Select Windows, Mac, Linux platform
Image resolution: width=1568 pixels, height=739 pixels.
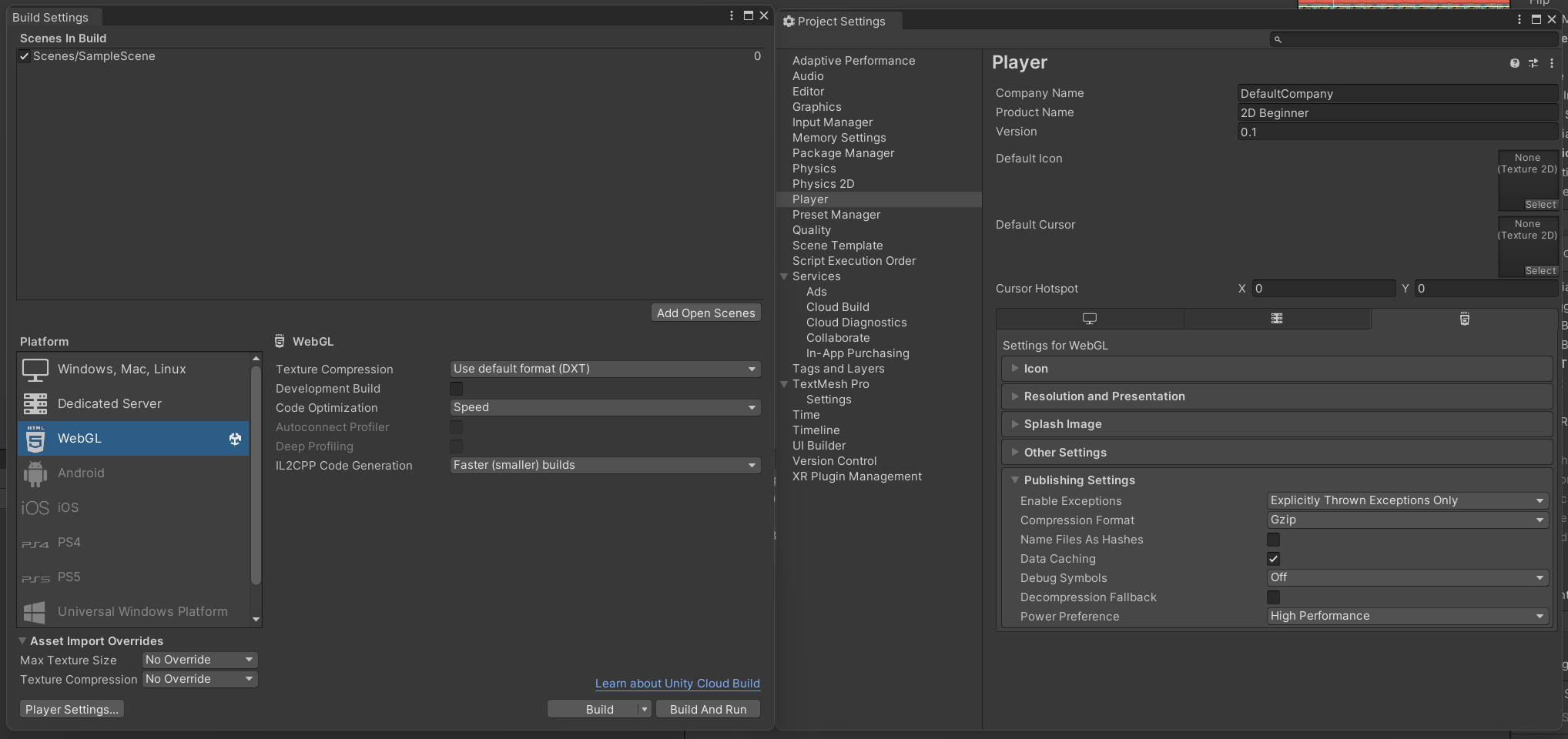[133, 369]
